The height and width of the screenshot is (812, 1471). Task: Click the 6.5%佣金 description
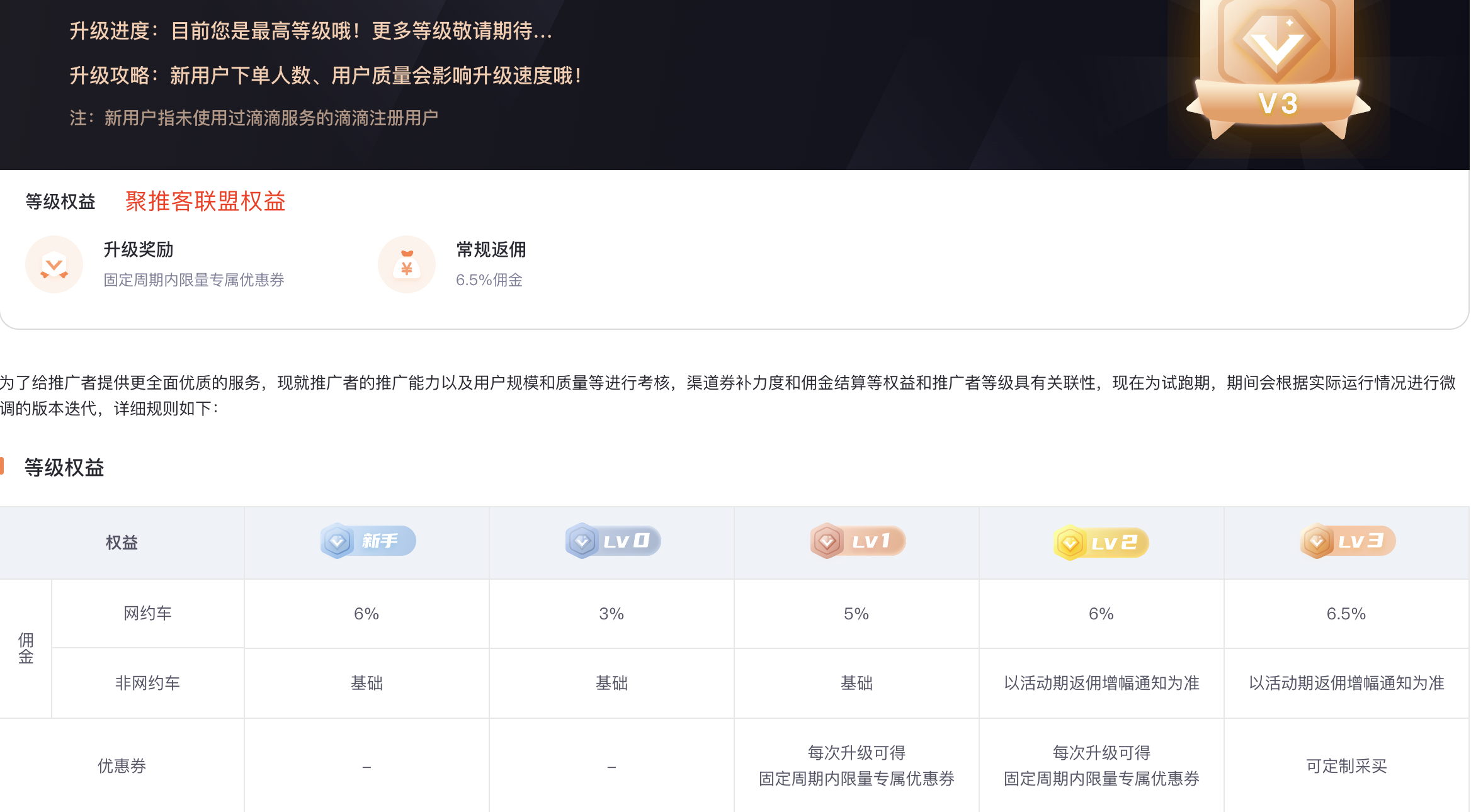(489, 280)
